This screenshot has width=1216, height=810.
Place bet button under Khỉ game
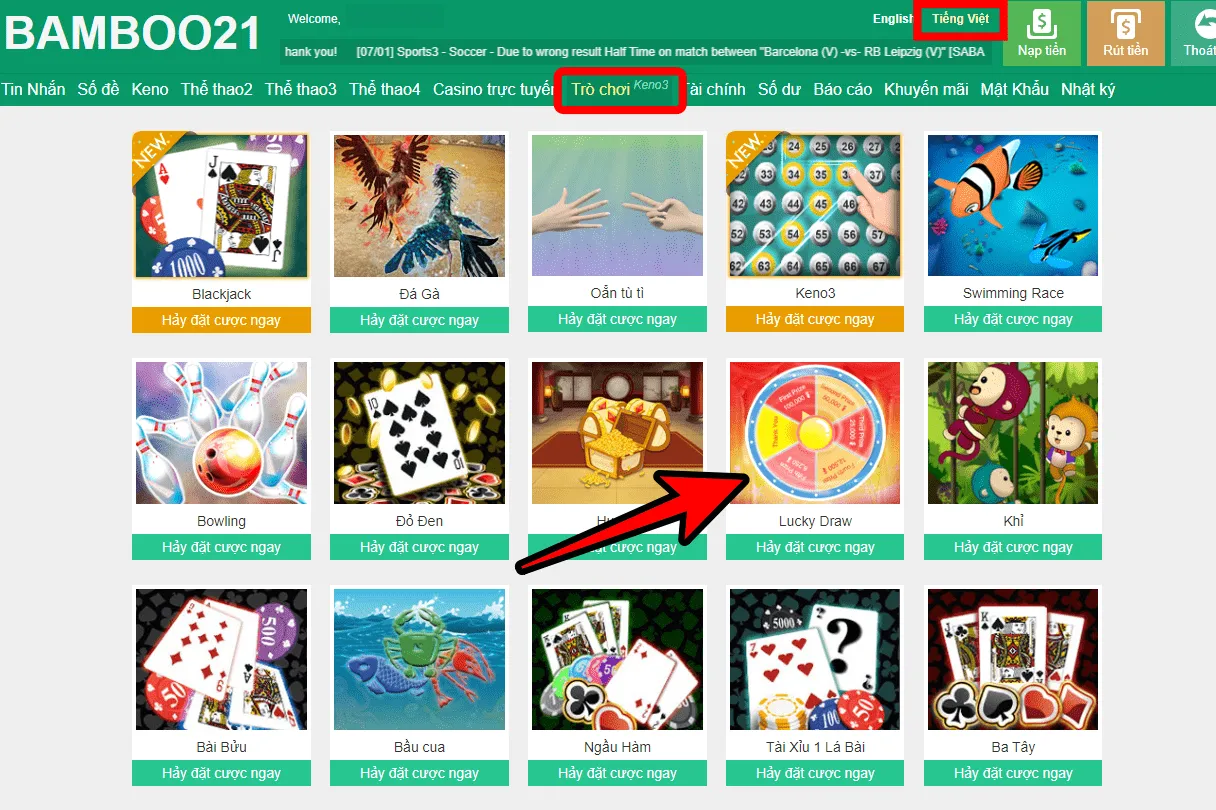pyautogui.click(x=1013, y=547)
